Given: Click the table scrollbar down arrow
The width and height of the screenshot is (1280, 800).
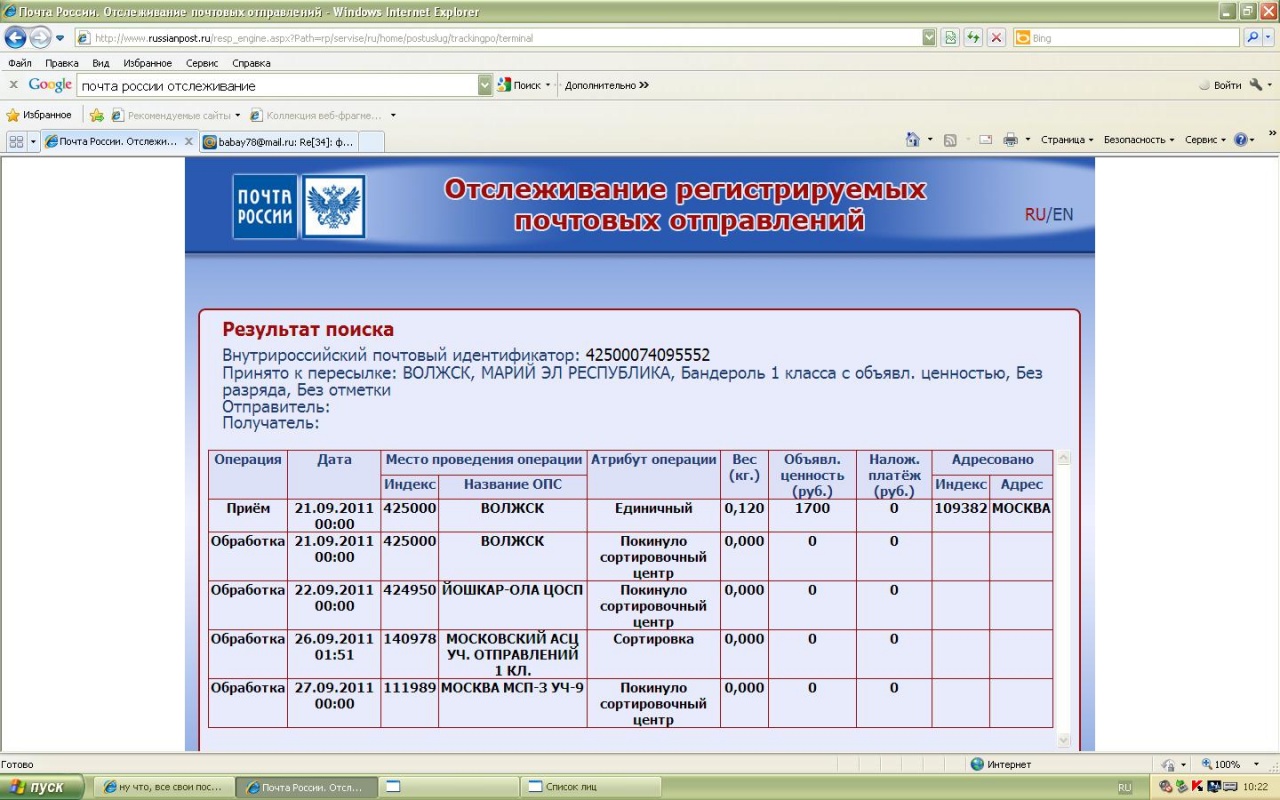Looking at the screenshot, I should (x=1063, y=740).
